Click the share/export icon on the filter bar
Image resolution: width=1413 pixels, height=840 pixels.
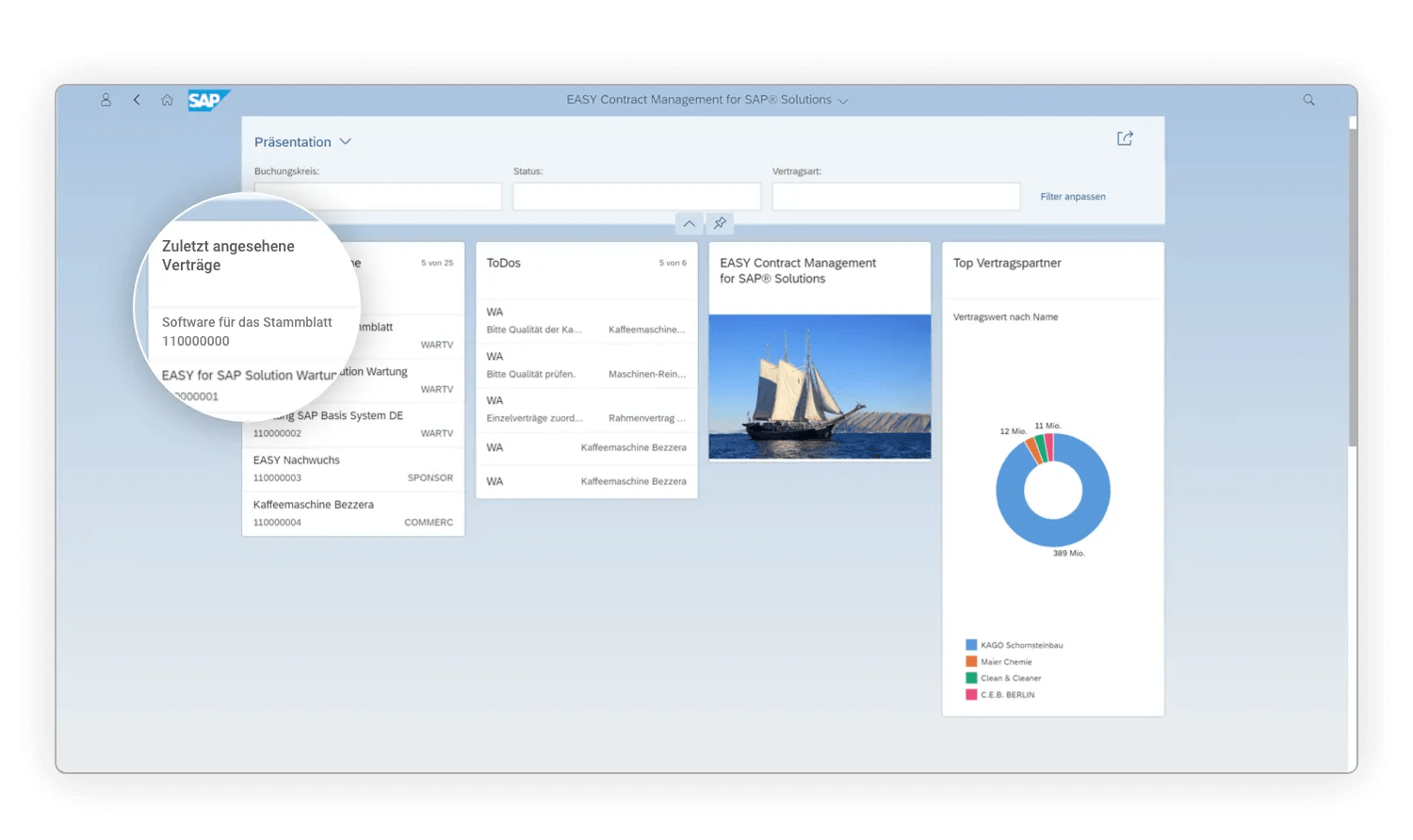tap(1125, 138)
